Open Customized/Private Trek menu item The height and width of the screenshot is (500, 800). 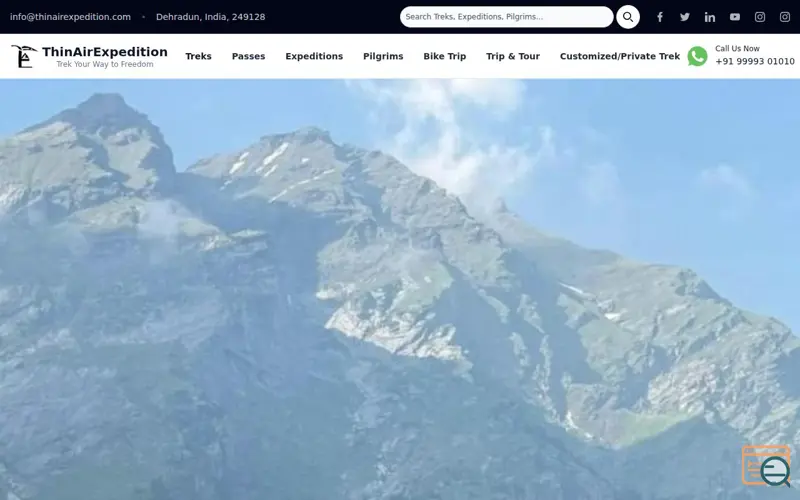(x=620, y=56)
